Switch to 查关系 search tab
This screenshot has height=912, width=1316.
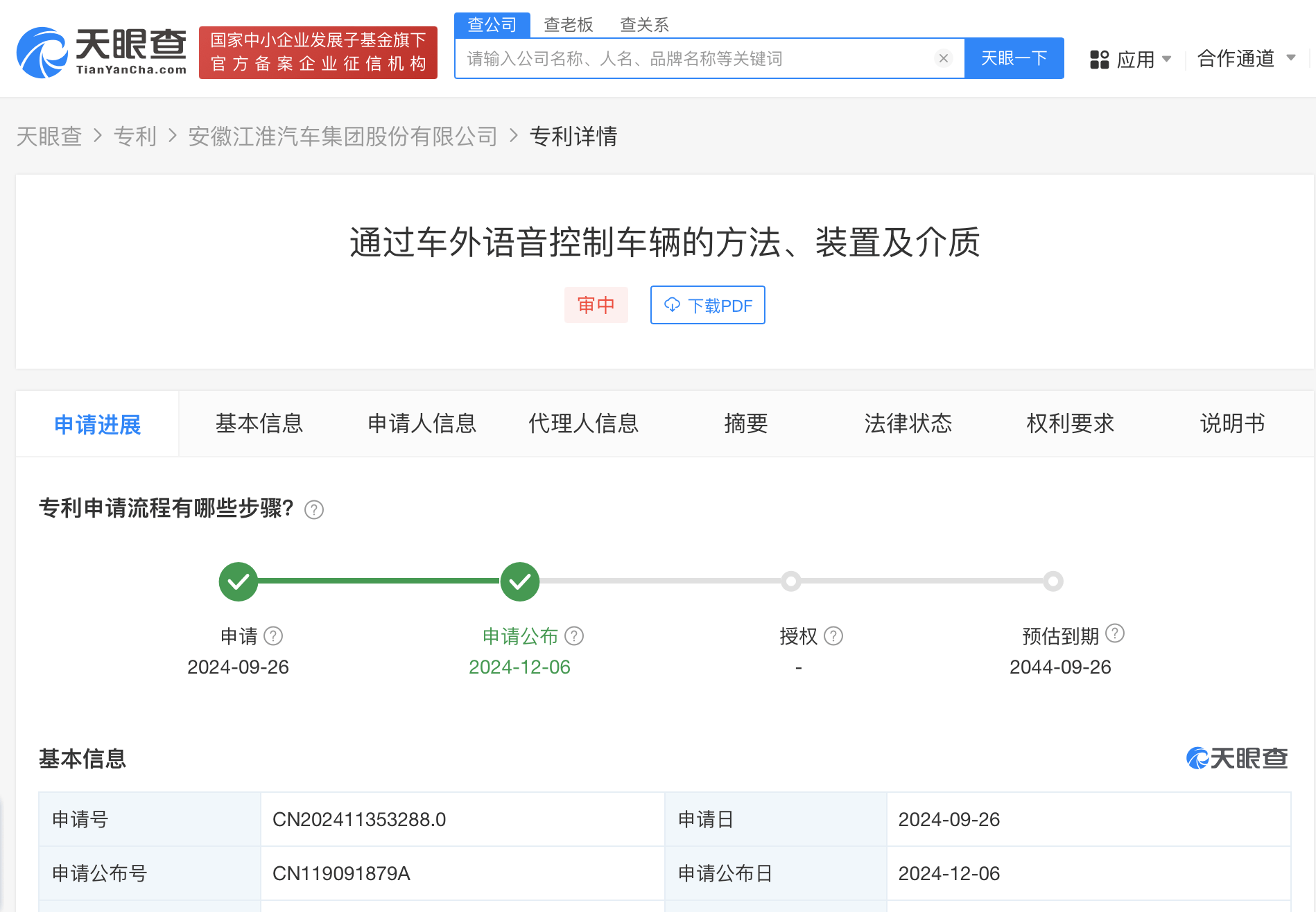point(644,25)
